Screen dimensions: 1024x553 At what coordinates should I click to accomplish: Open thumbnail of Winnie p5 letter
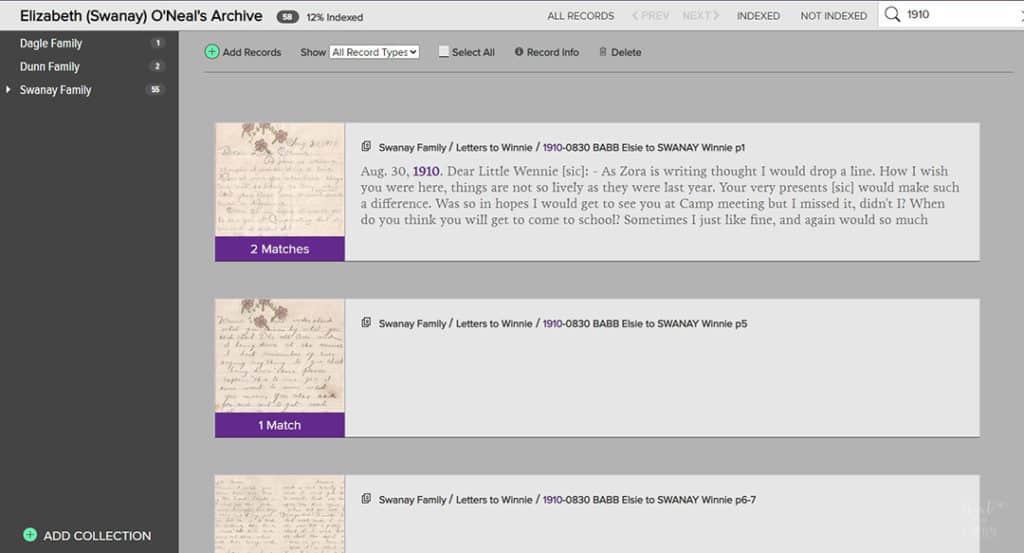[x=280, y=355]
